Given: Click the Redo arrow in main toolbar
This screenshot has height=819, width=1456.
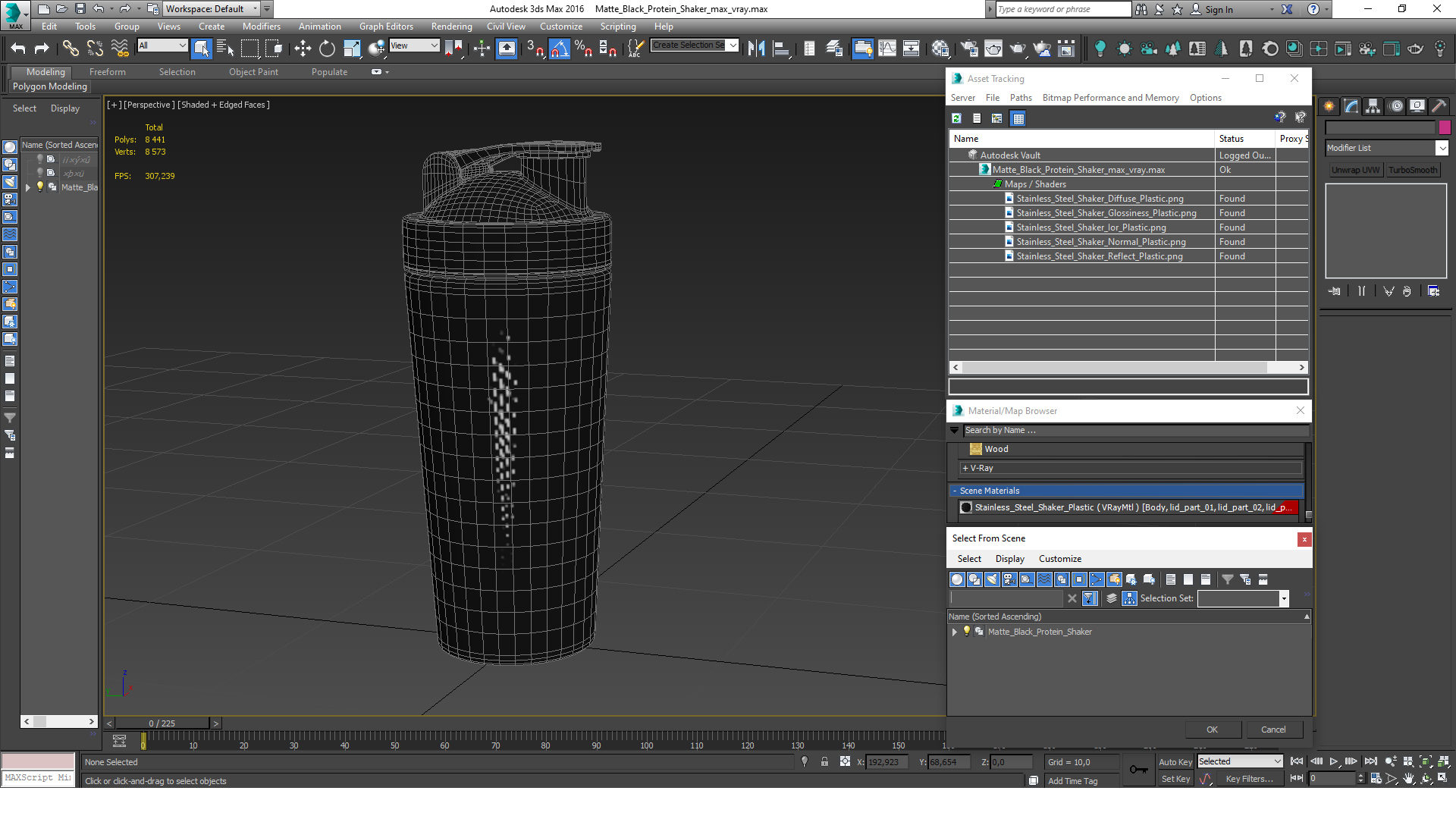Looking at the screenshot, I should (42, 49).
